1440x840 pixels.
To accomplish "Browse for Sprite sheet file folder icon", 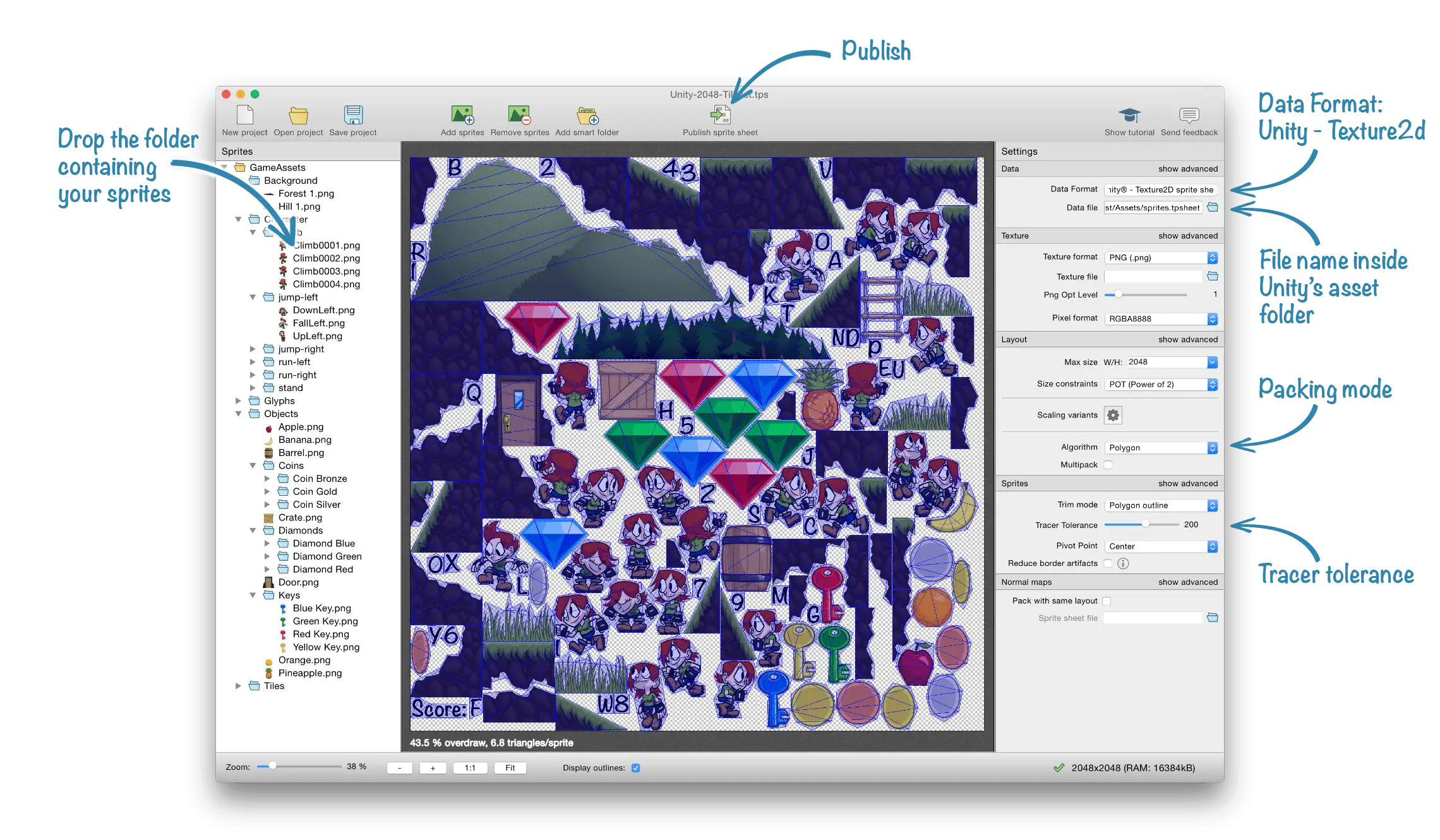I will (x=1213, y=618).
